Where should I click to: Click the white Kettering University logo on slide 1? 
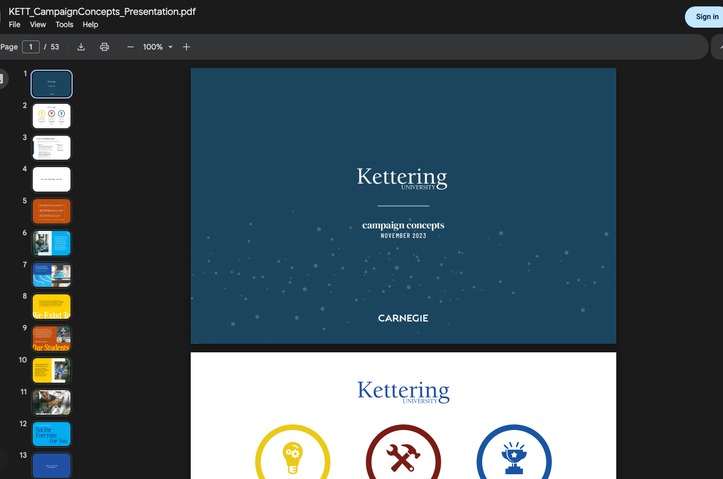402,178
